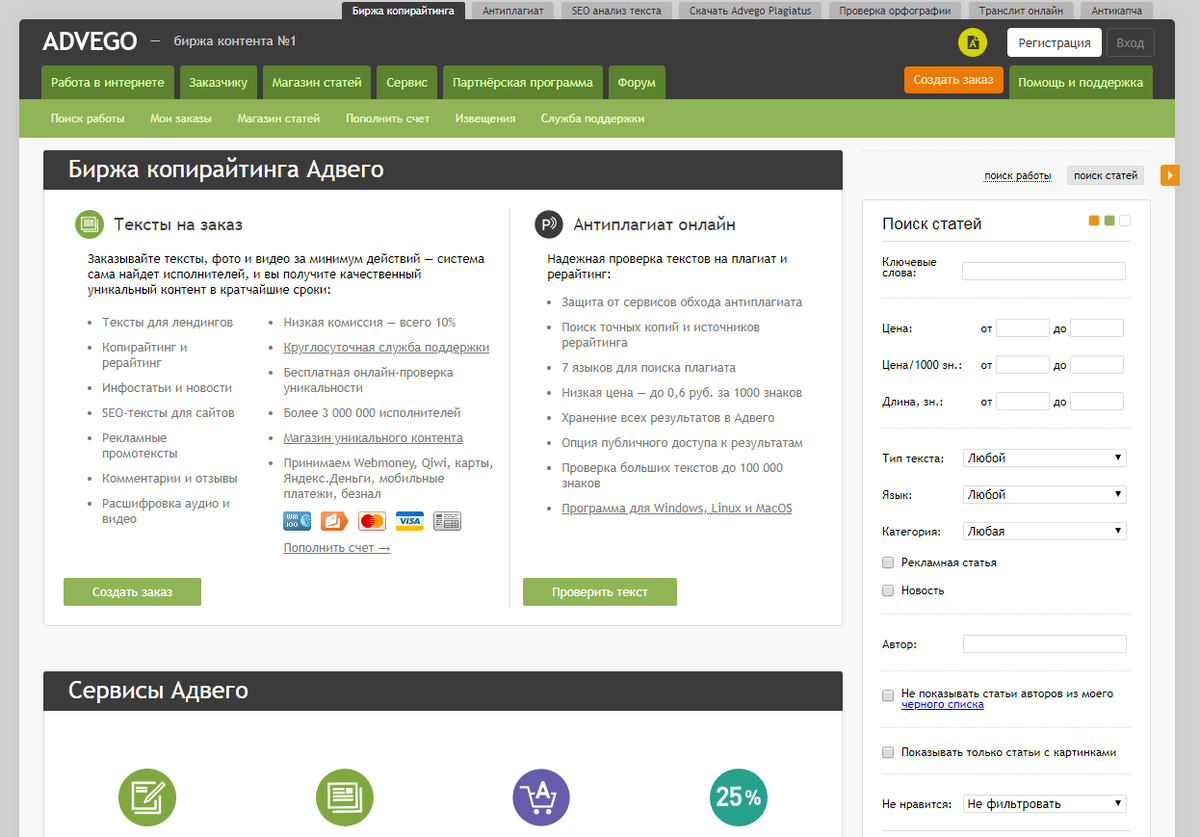
Task: Click the green 'Создать заказ' button
Action: tap(132, 592)
